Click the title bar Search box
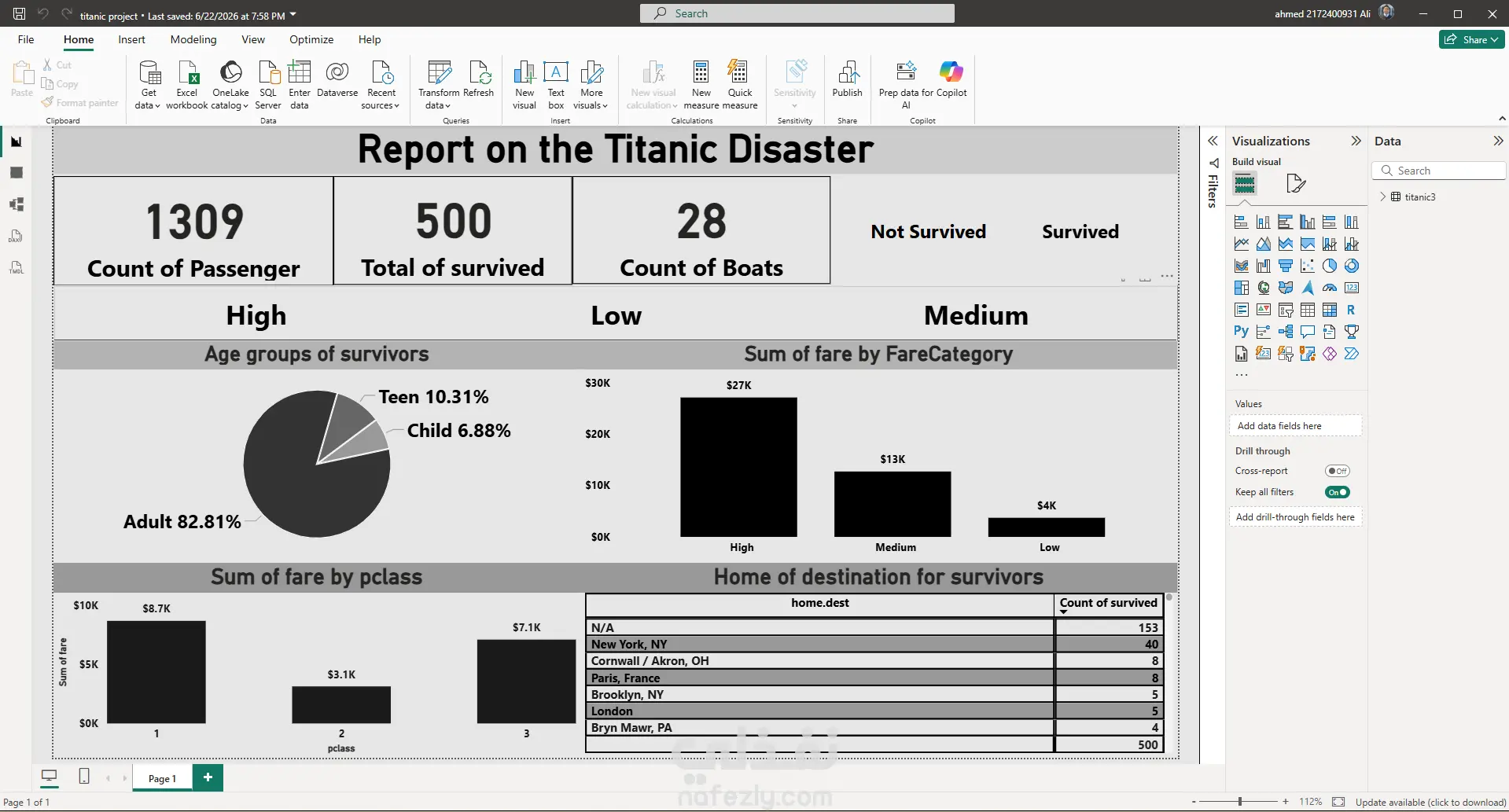 [797, 13]
